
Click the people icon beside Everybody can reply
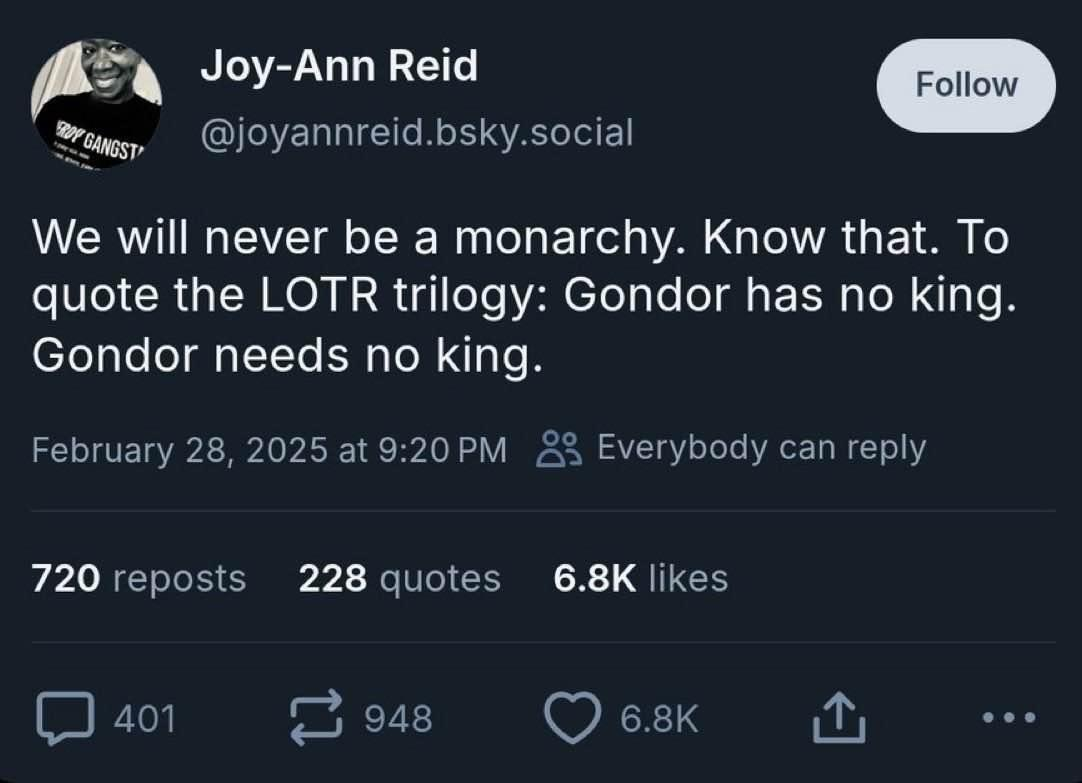[559, 449]
